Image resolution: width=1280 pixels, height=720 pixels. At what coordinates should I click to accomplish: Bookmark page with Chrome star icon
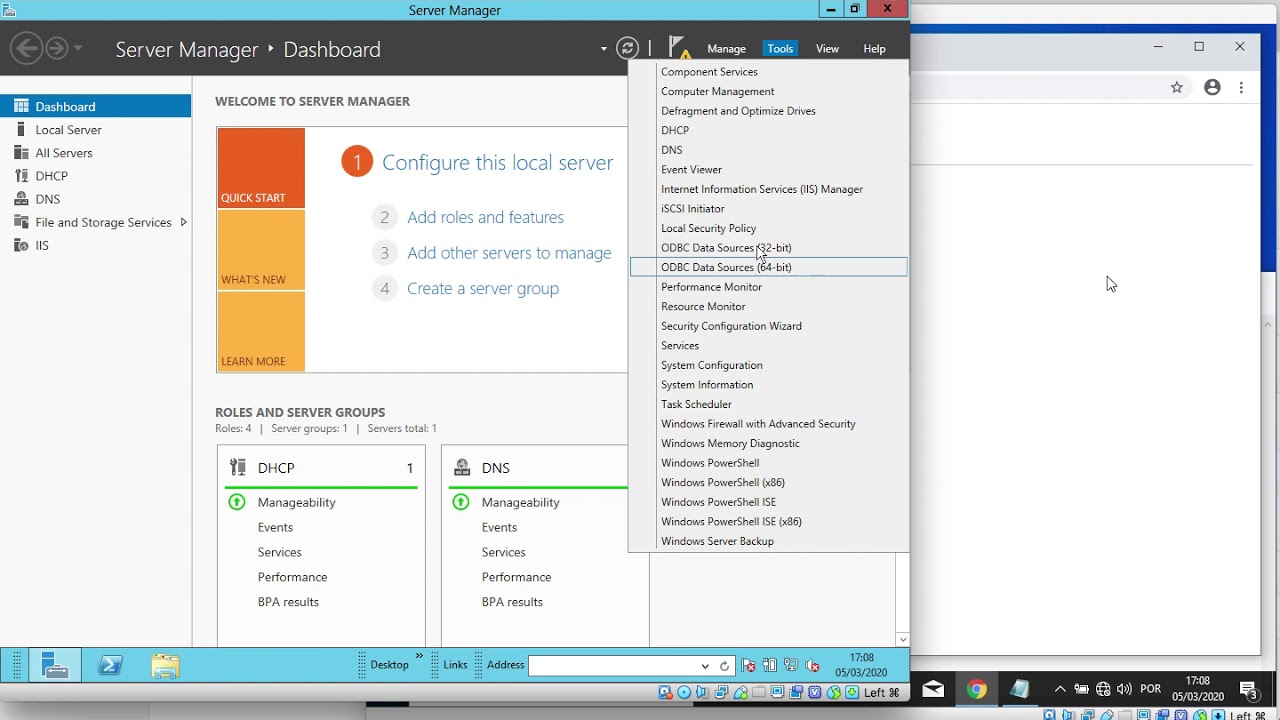point(1177,87)
